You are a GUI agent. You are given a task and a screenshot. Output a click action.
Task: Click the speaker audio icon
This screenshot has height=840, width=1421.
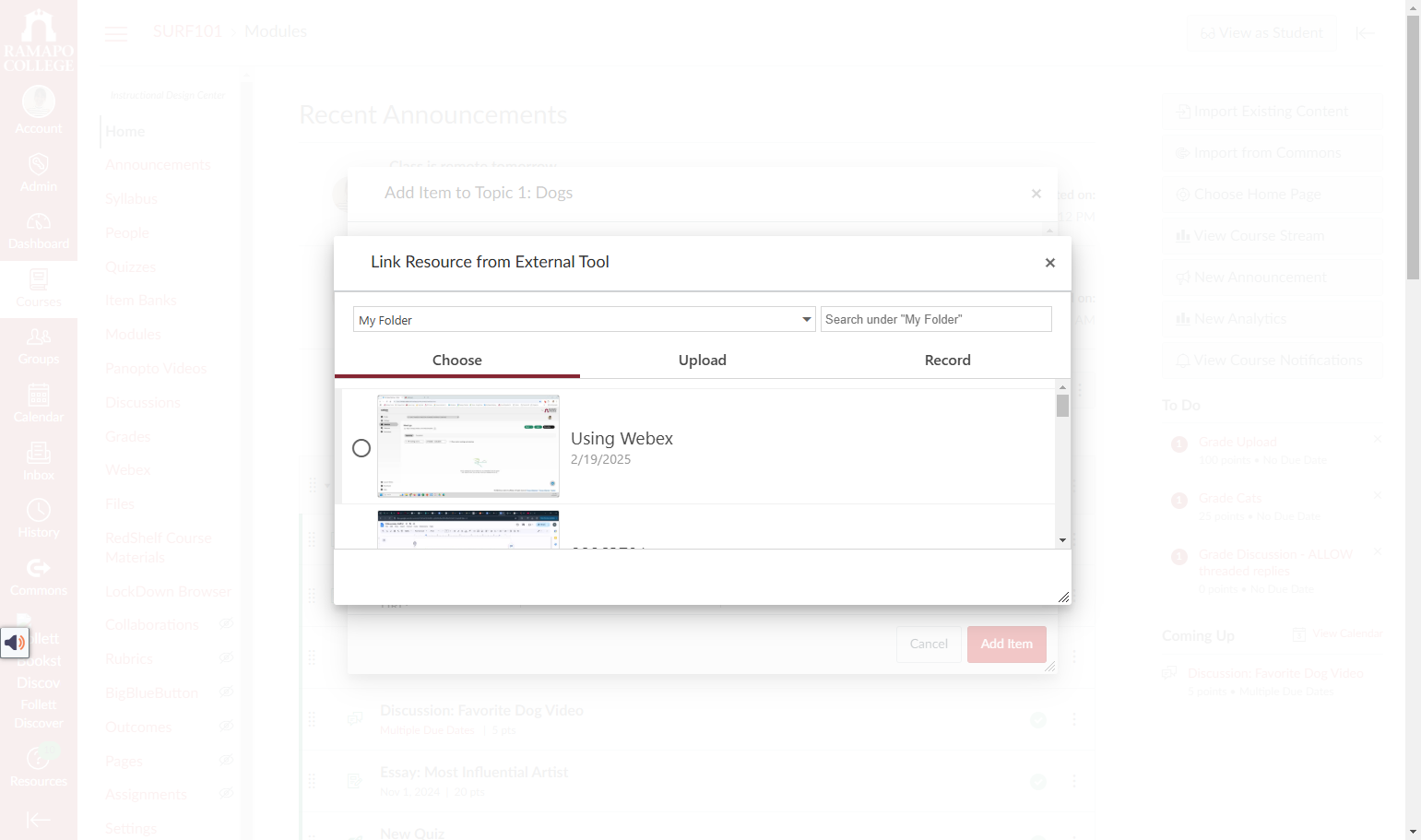coord(15,643)
